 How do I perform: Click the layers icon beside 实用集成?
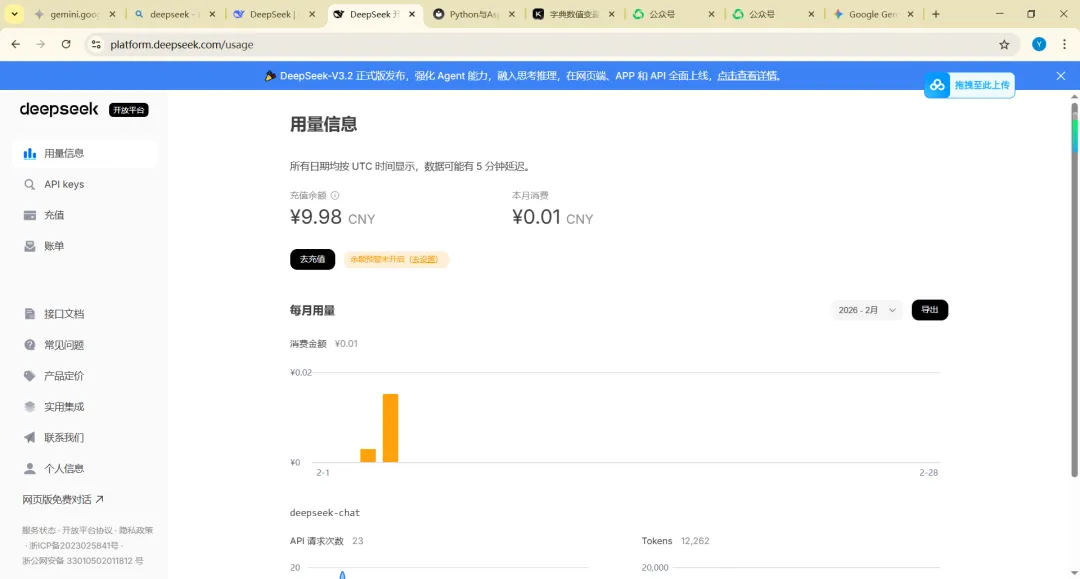coord(30,407)
